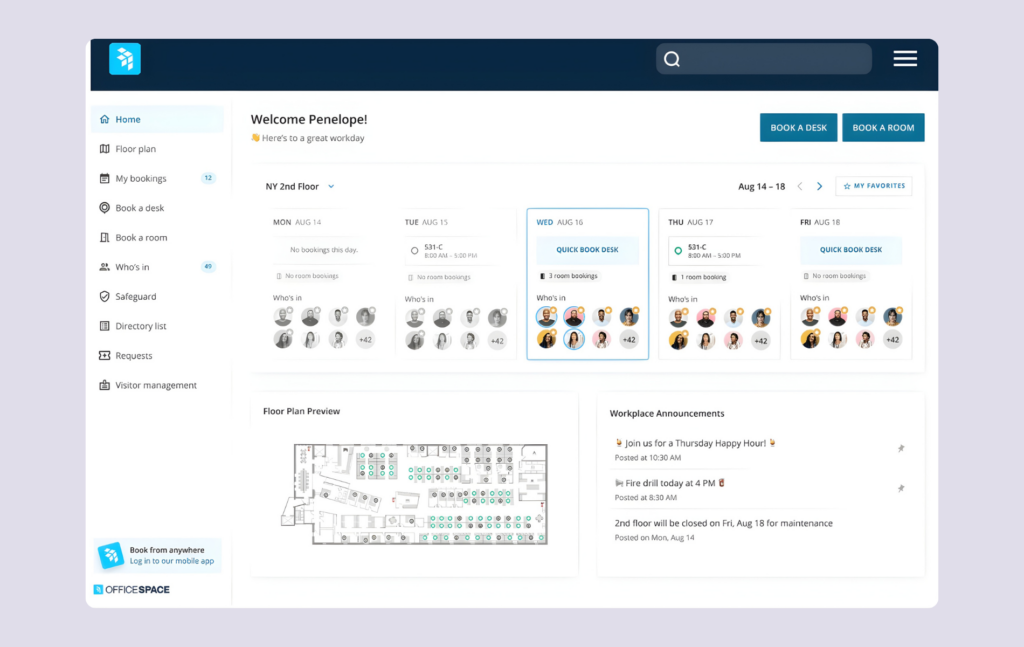The height and width of the screenshot is (647, 1024).
Task: Quick book a desk for Wednesday Aug 16
Action: pos(587,249)
